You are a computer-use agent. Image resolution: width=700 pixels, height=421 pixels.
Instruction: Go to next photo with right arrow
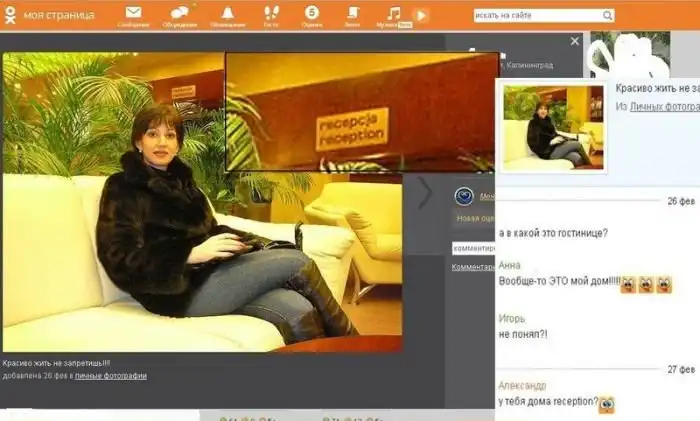425,192
